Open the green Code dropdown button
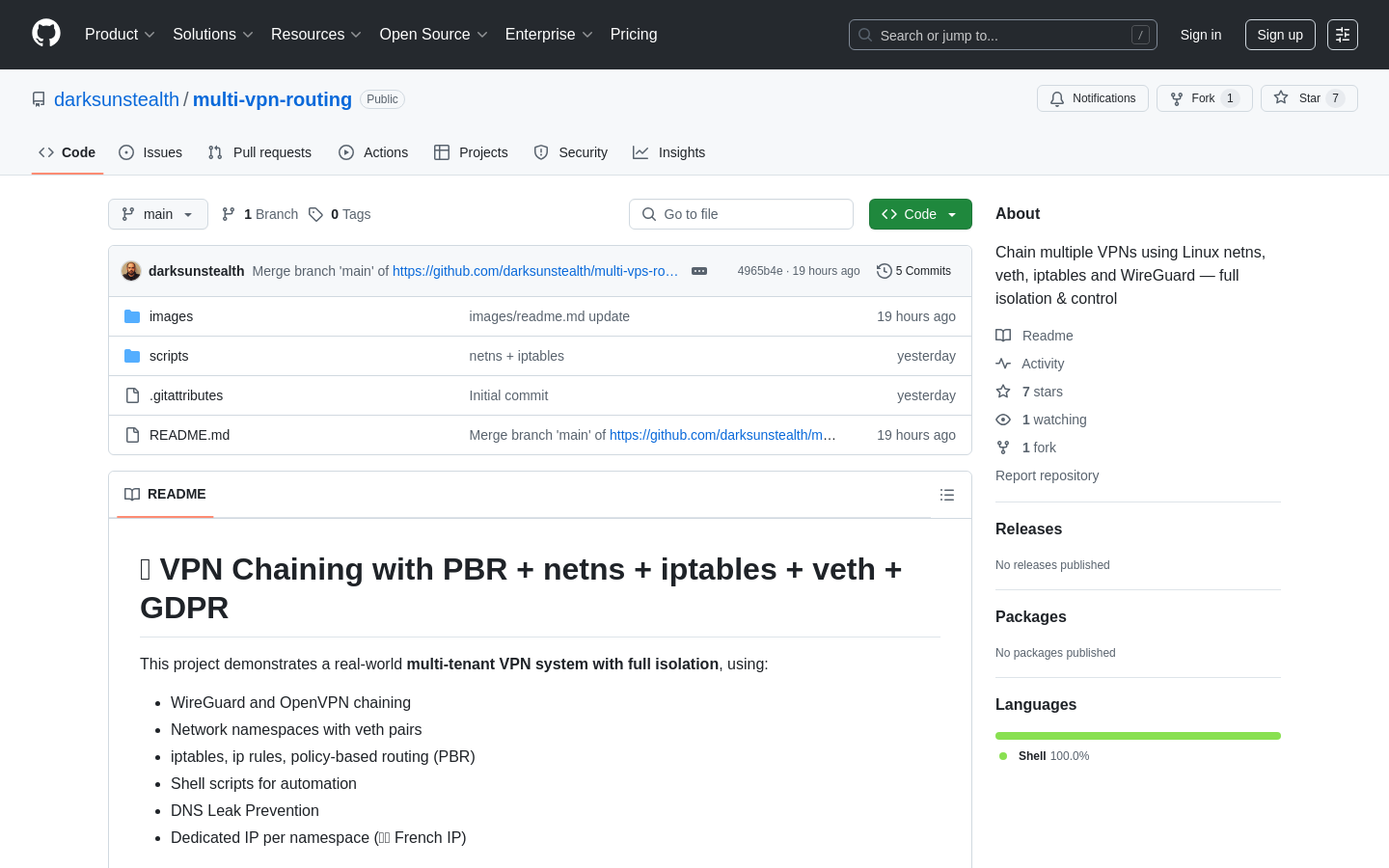Screen dimensions: 1389x868 [x=920, y=214]
